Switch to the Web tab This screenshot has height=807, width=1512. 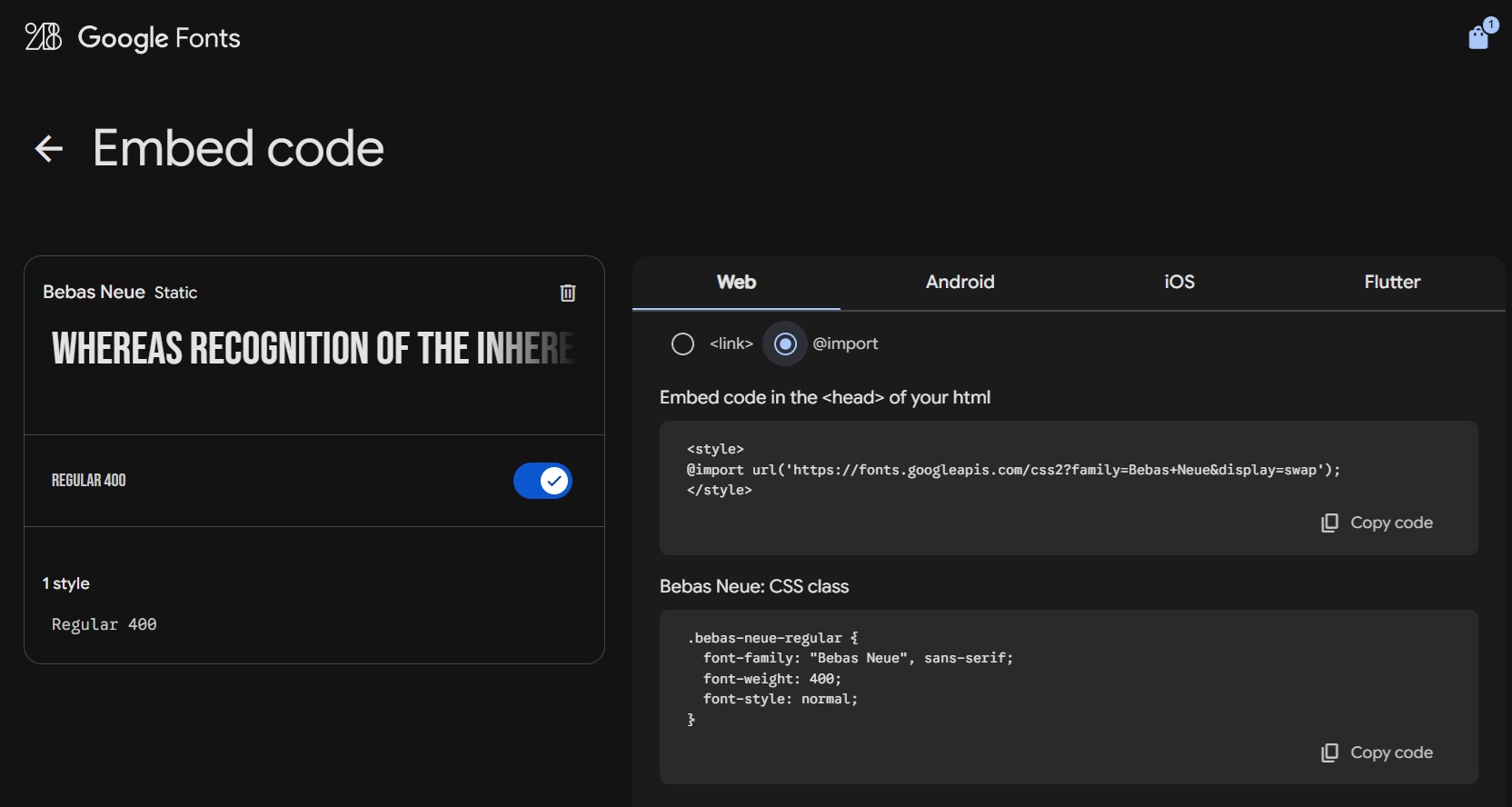pyautogui.click(x=736, y=283)
